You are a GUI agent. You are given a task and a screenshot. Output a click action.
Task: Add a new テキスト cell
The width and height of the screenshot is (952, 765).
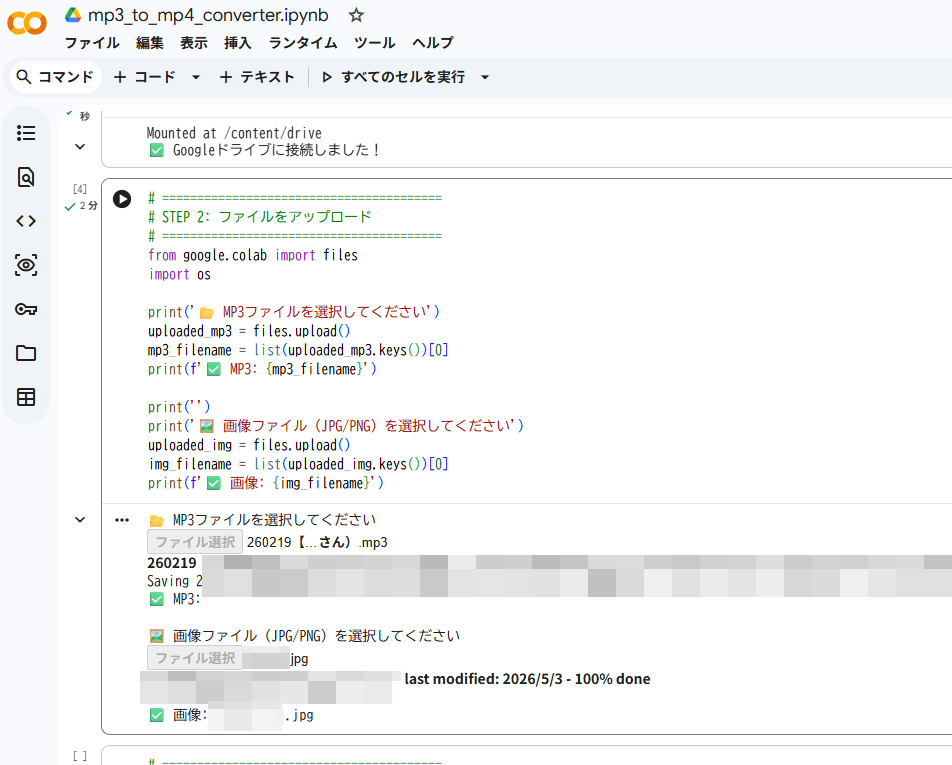[x=257, y=77]
